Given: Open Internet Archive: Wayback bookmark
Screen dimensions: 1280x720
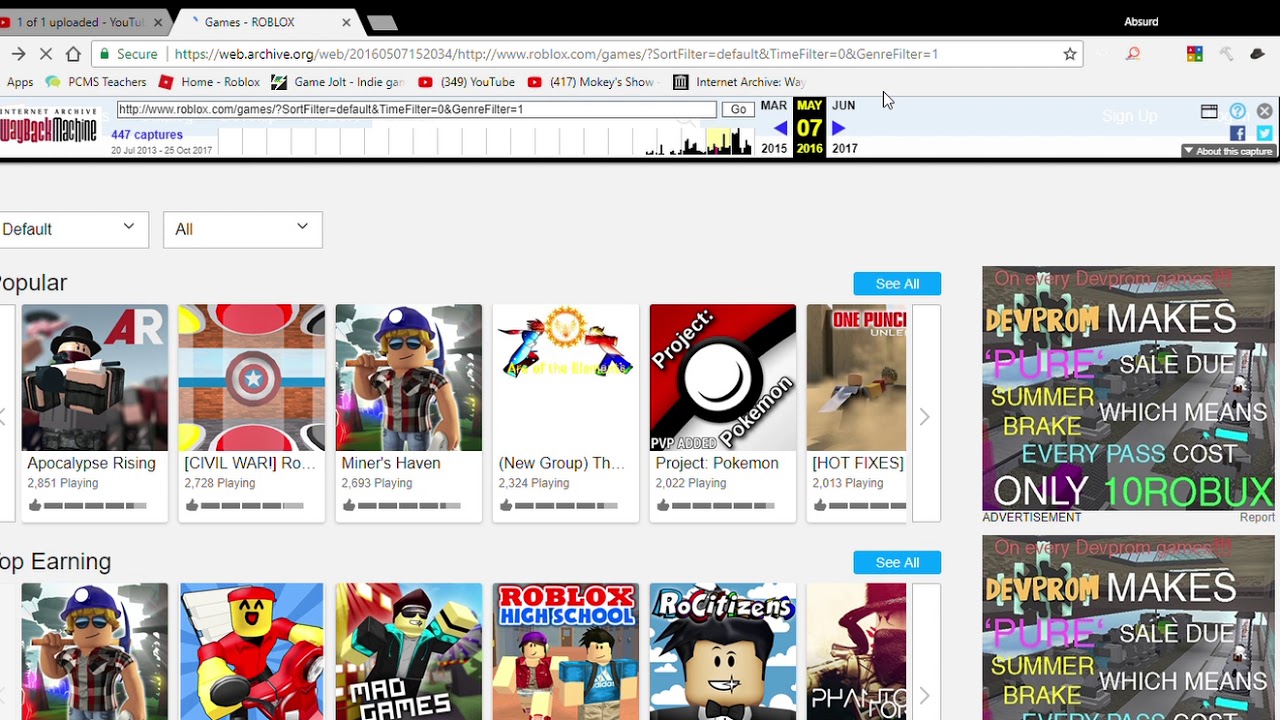Looking at the screenshot, I should coord(739,82).
